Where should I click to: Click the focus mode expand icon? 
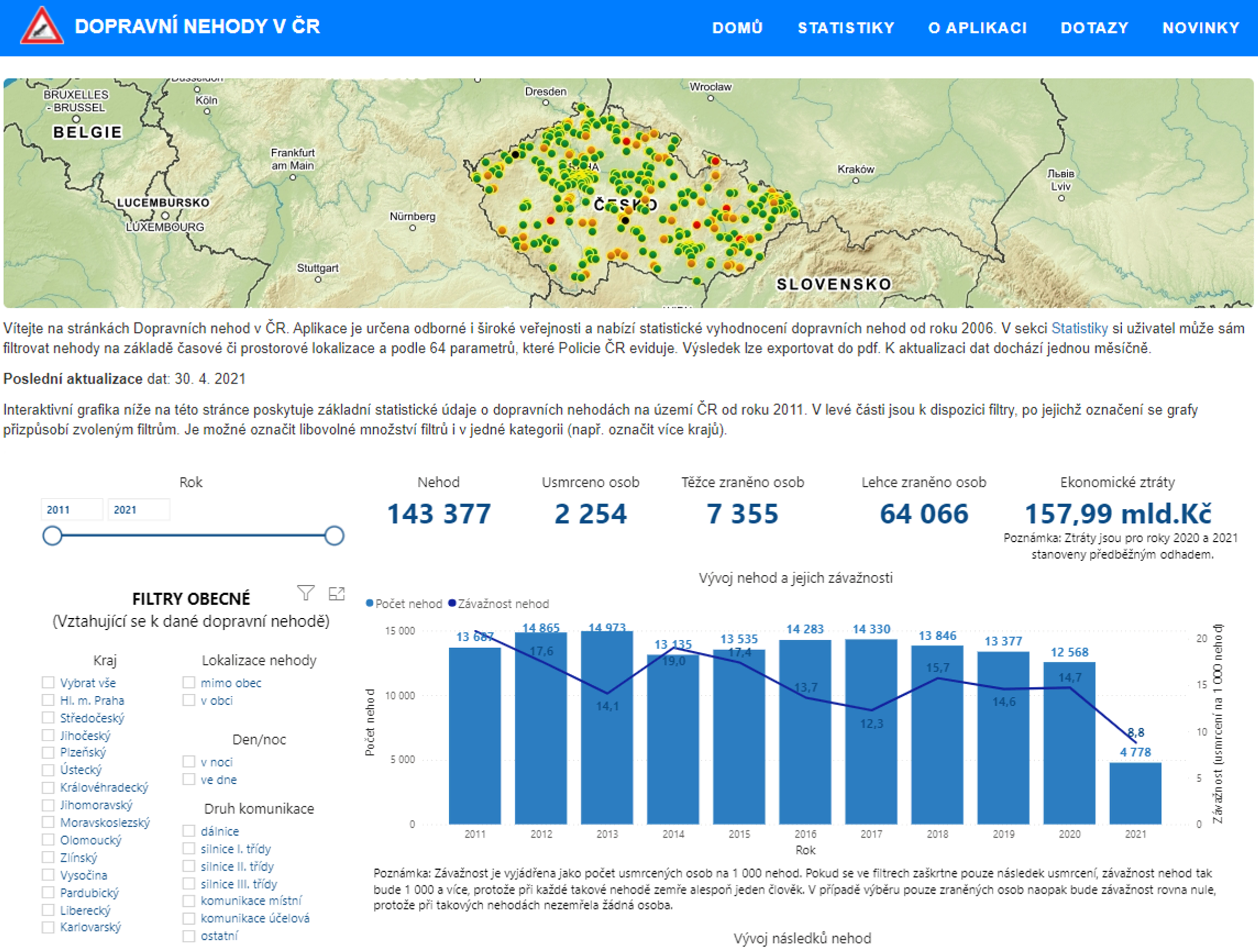tap(337, 594)
